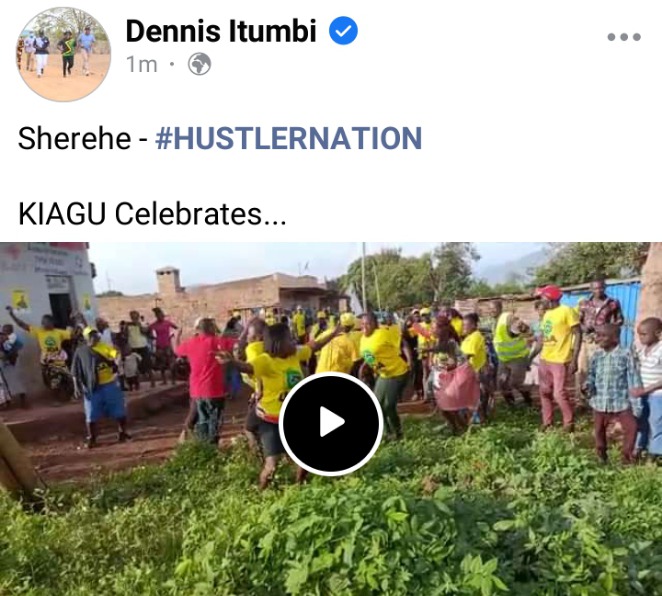This screenshot has height=596, width=662.
Task: Open the Dennis Itumbi profile name
Action: pos(221,31)
